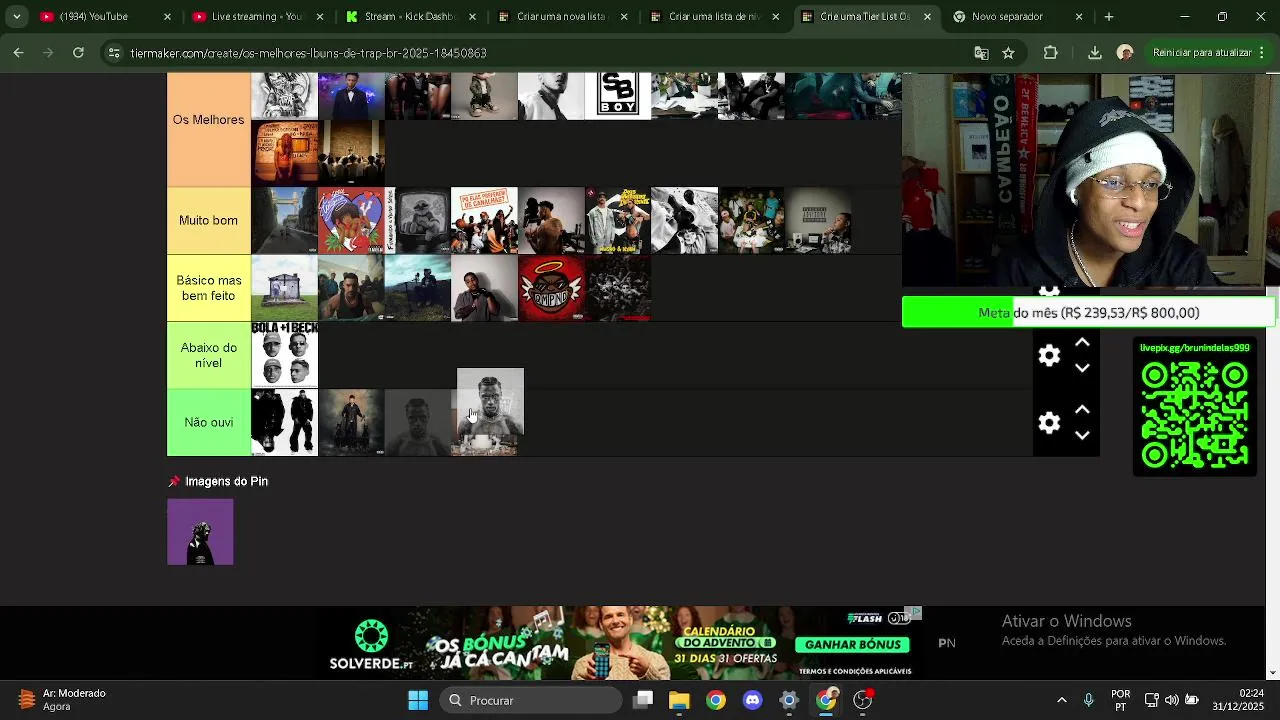Open Discord from taskbar

click(x=752, y=700)
